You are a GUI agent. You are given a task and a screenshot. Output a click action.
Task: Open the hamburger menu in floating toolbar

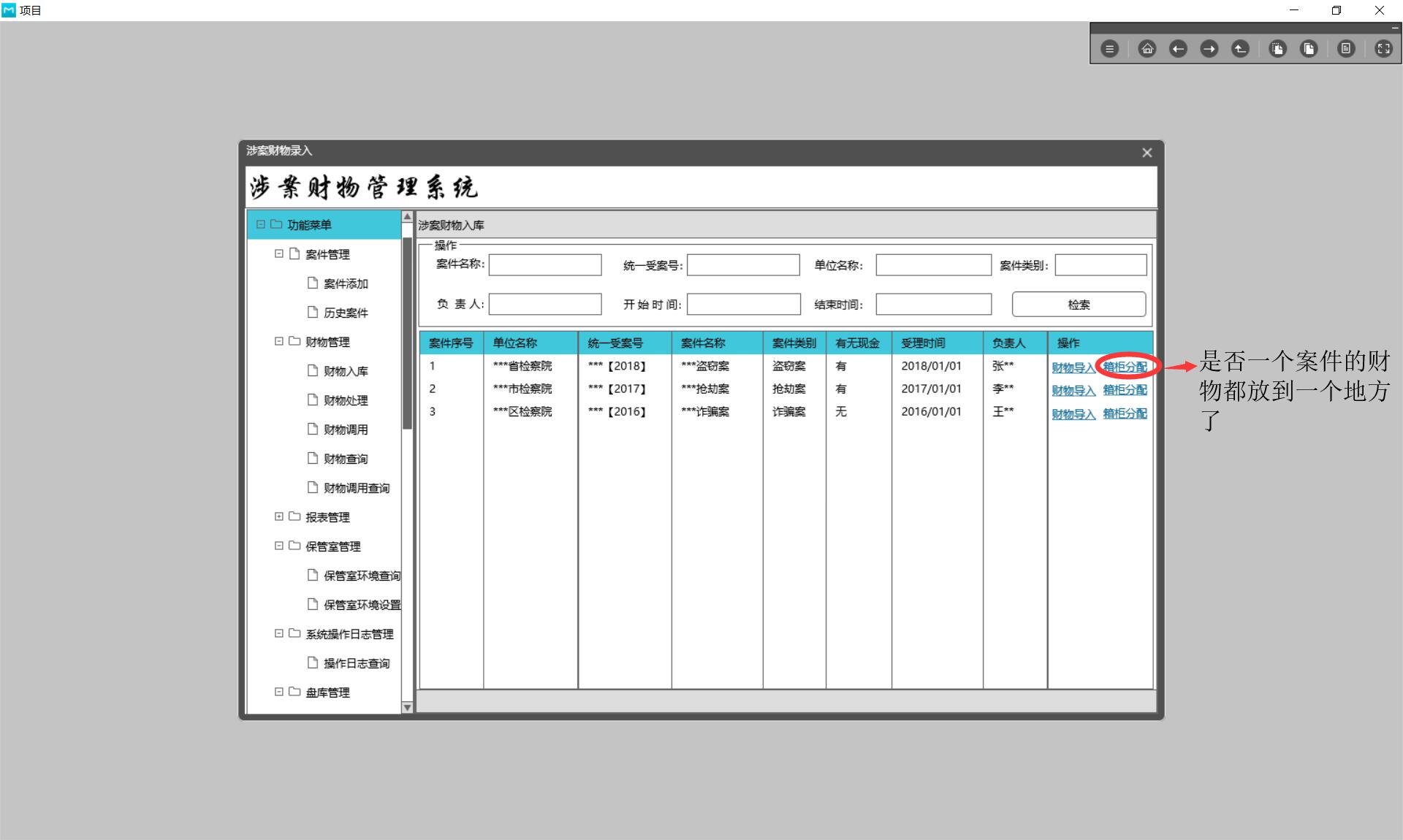click(x=1109, y=49)
